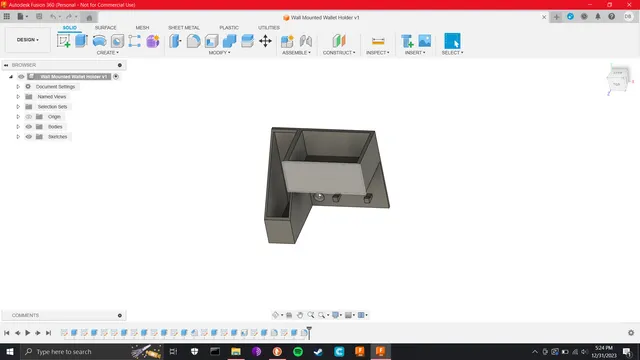Toggle visibility of Sketches folder
The height and width of the screenshot is (360, 640).
[29, 137]
